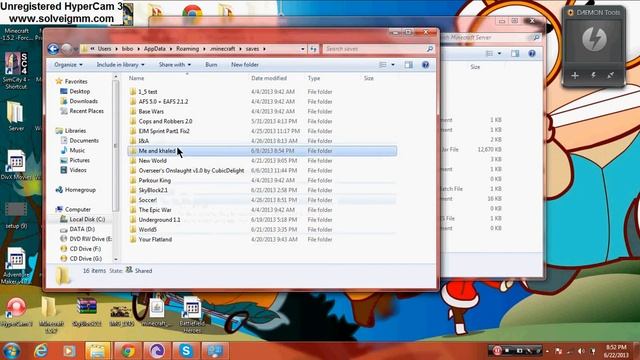
Task: Open view options dropdown arrow in saves window
Action: [393, 65]
